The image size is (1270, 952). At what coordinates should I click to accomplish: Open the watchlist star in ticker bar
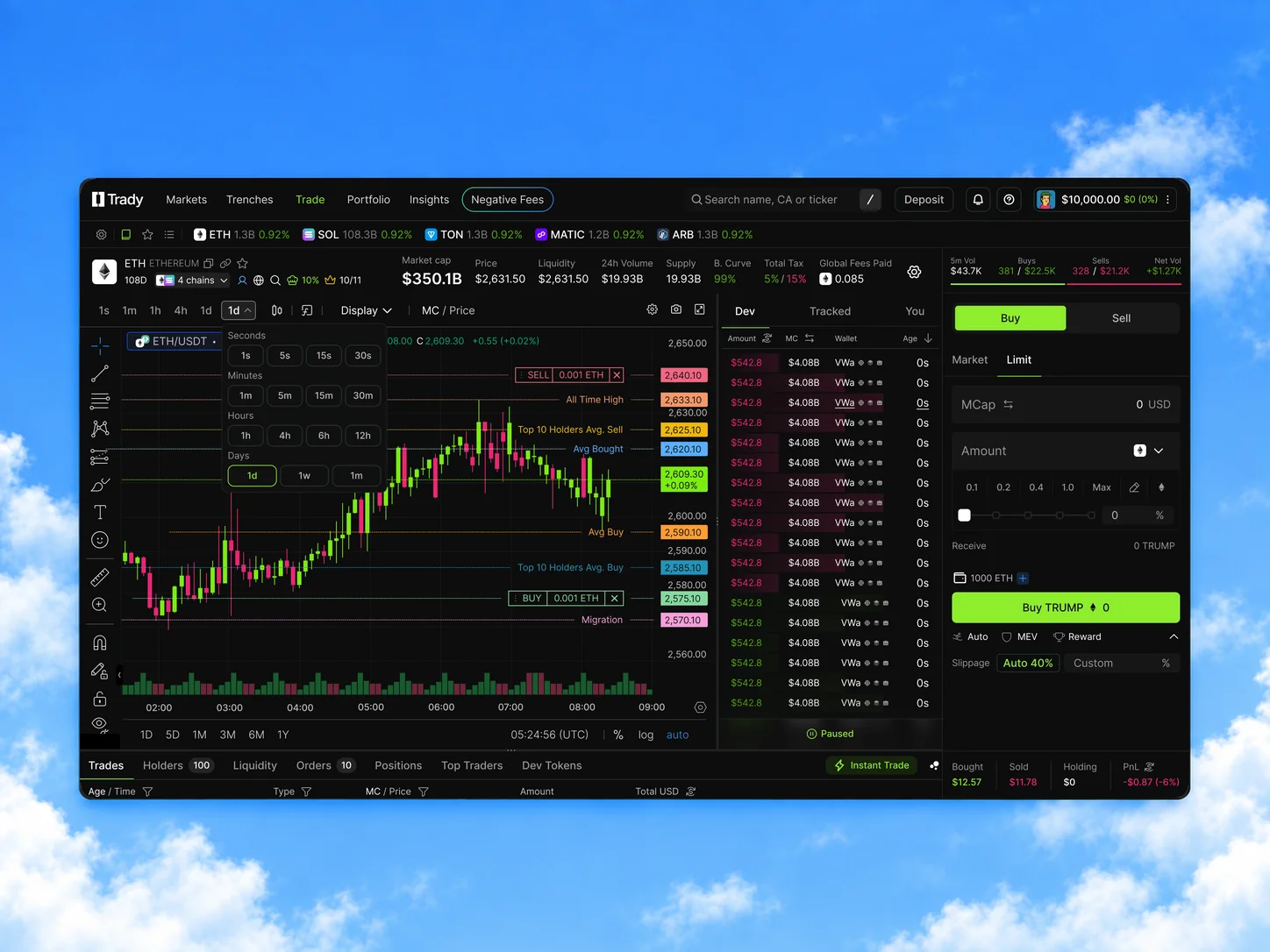coord(147,234)
